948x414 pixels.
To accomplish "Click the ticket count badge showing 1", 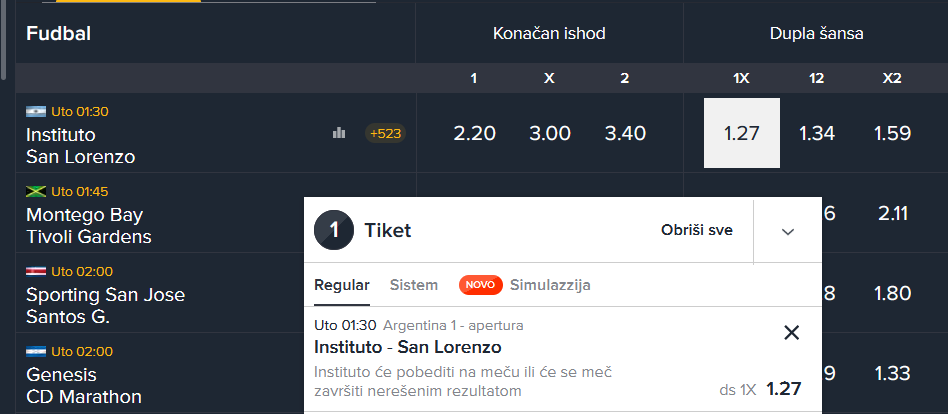I will [334, 230].
